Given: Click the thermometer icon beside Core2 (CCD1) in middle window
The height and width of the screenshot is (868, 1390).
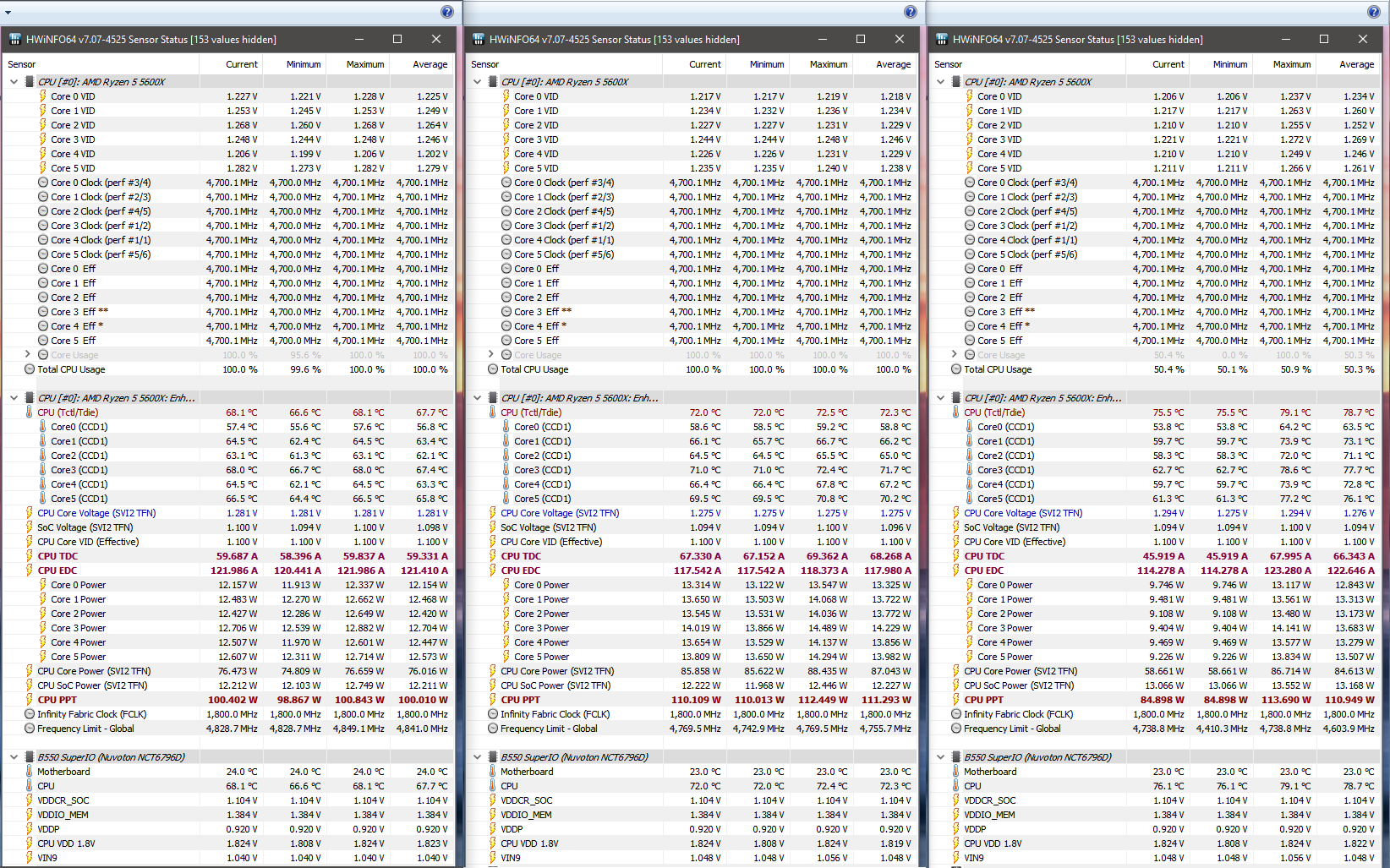Looking at the screenshot, I should 506,456.
